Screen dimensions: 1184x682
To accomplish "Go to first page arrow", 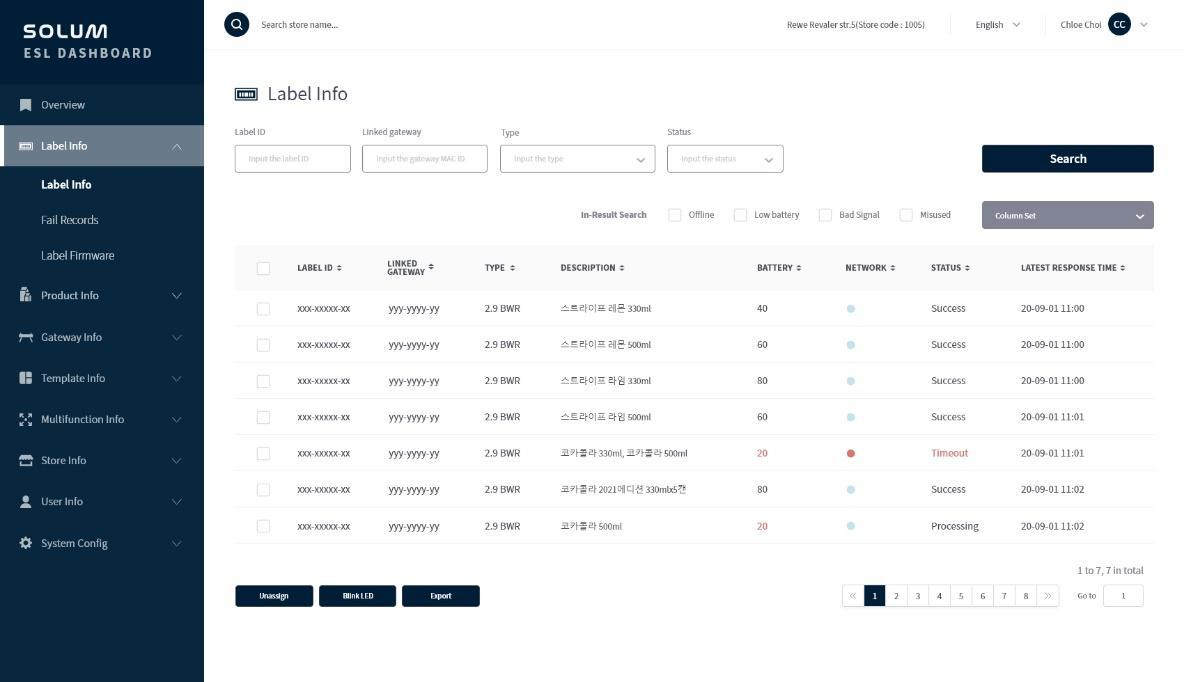I will (853, 596).
